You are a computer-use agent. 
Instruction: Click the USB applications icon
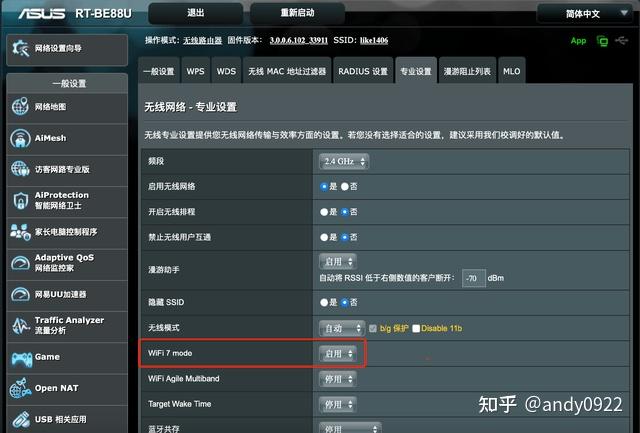click(x=20, y=420)
